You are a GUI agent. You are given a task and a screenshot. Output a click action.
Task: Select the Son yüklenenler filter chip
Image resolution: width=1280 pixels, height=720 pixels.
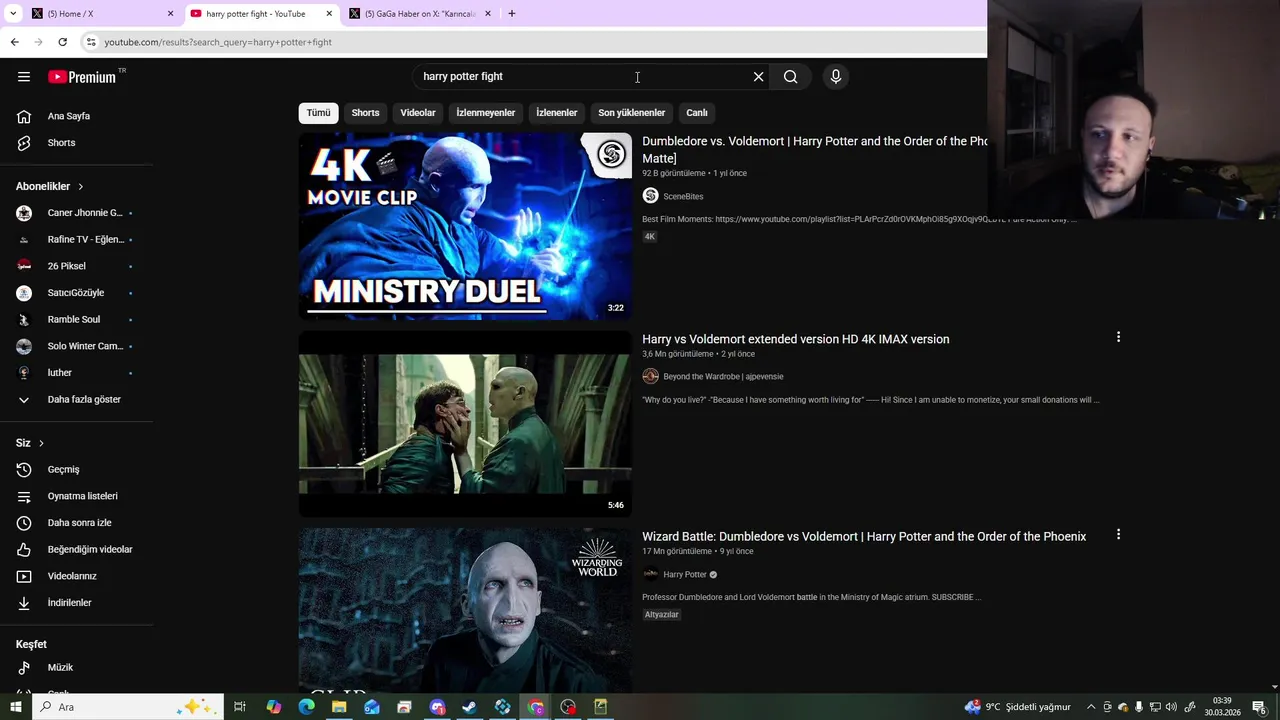click(631, 113)
